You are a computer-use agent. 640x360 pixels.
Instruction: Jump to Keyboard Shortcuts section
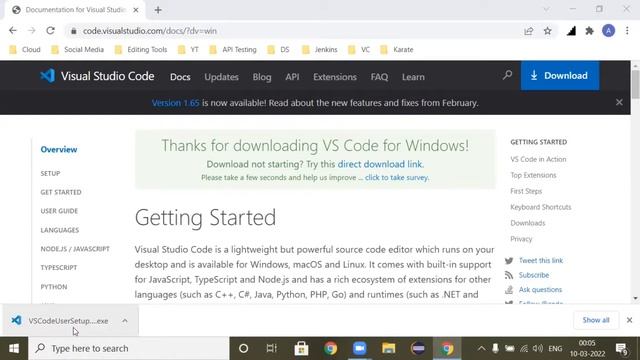(540, 207)
